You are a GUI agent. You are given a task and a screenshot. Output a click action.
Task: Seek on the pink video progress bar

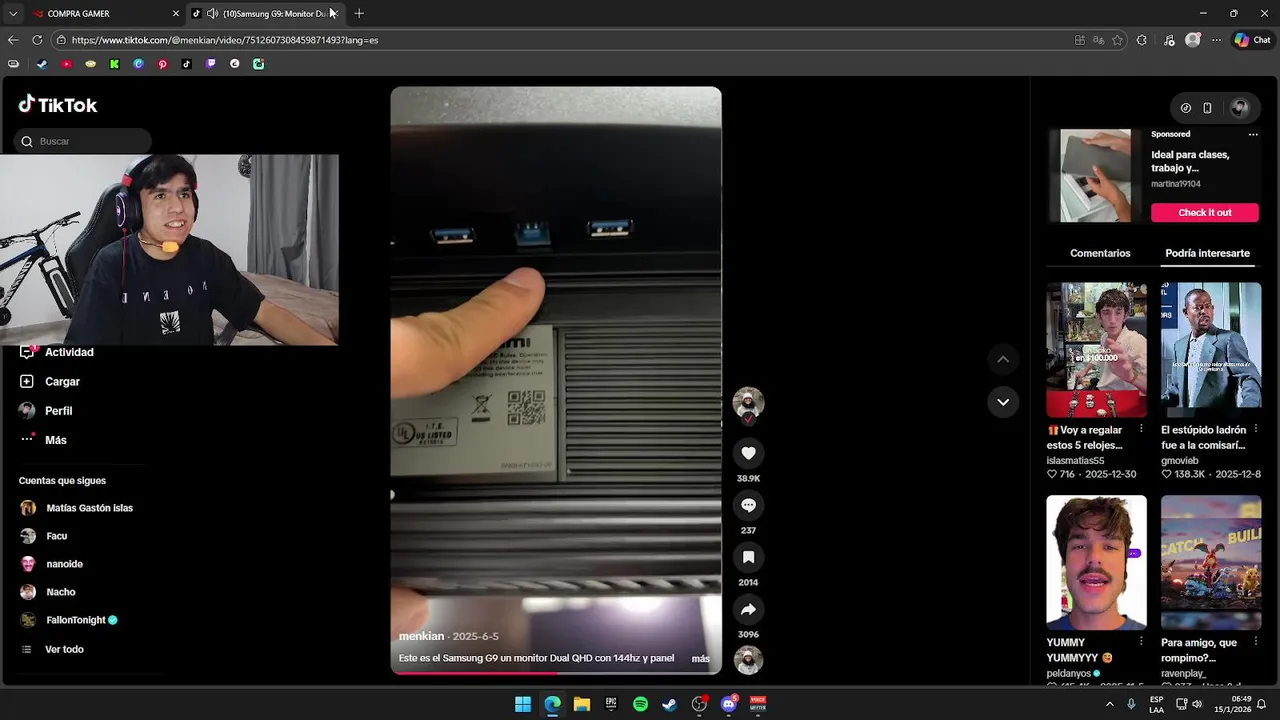pyautogui.click(x=555, y=672)
